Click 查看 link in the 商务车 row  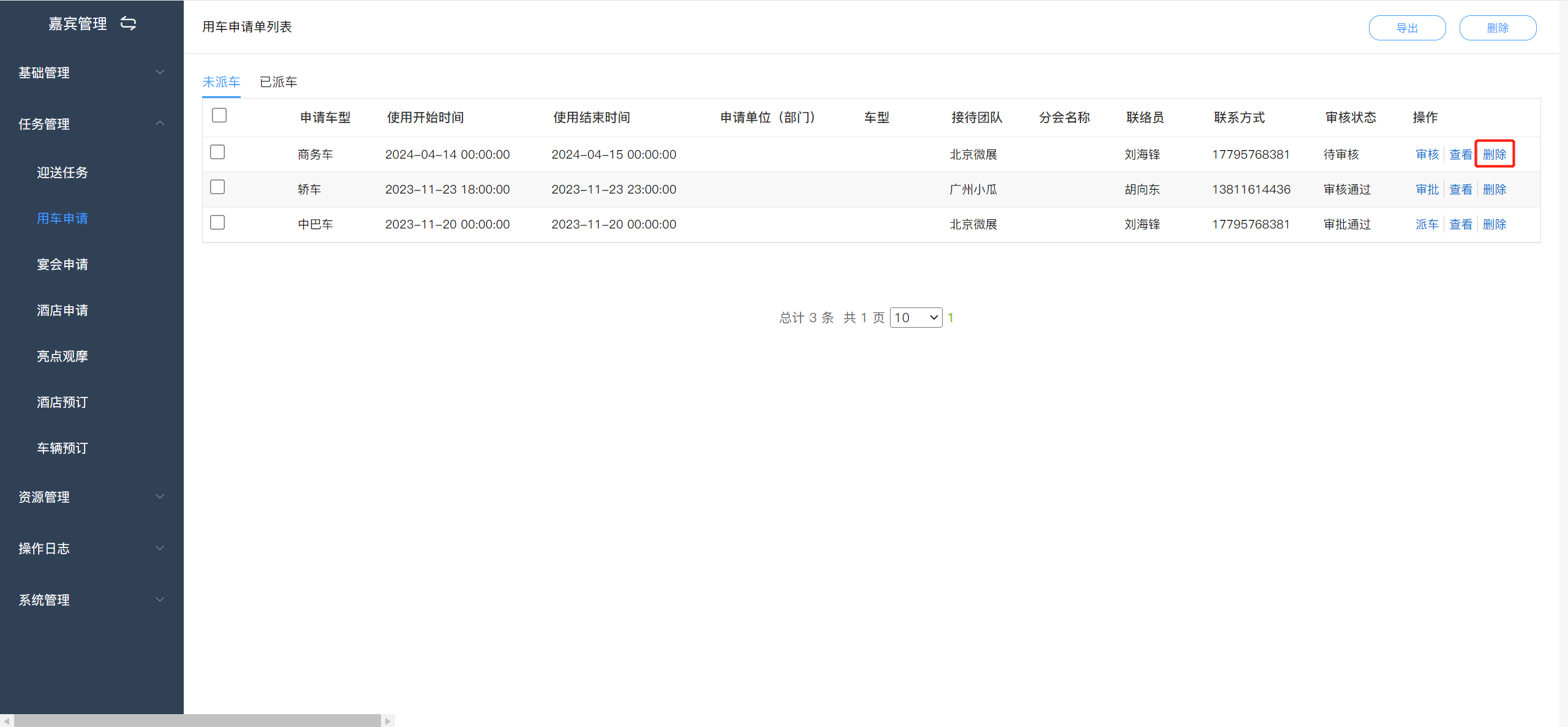[x=1461, y=154]
